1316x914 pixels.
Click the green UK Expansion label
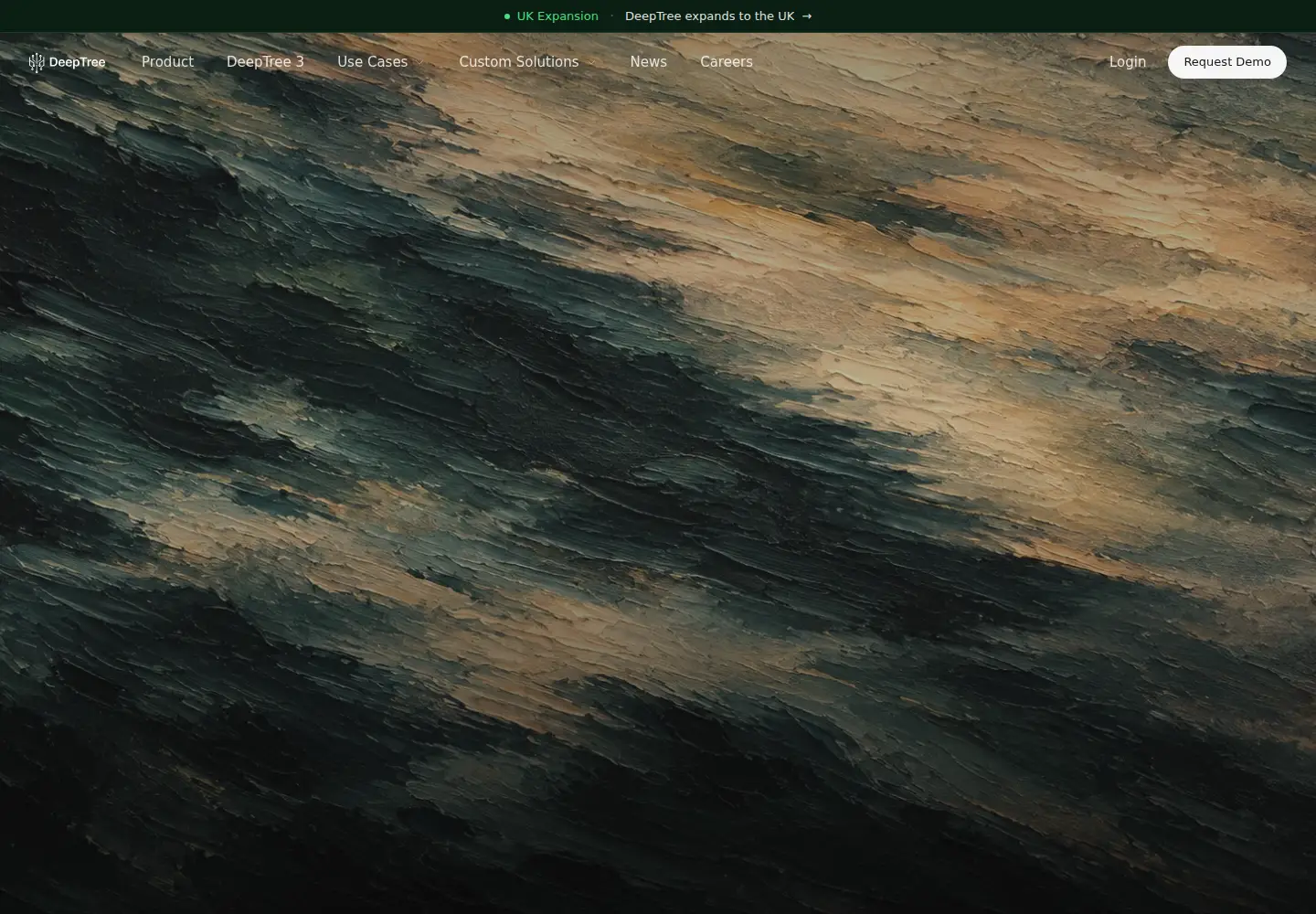point(557,16)
